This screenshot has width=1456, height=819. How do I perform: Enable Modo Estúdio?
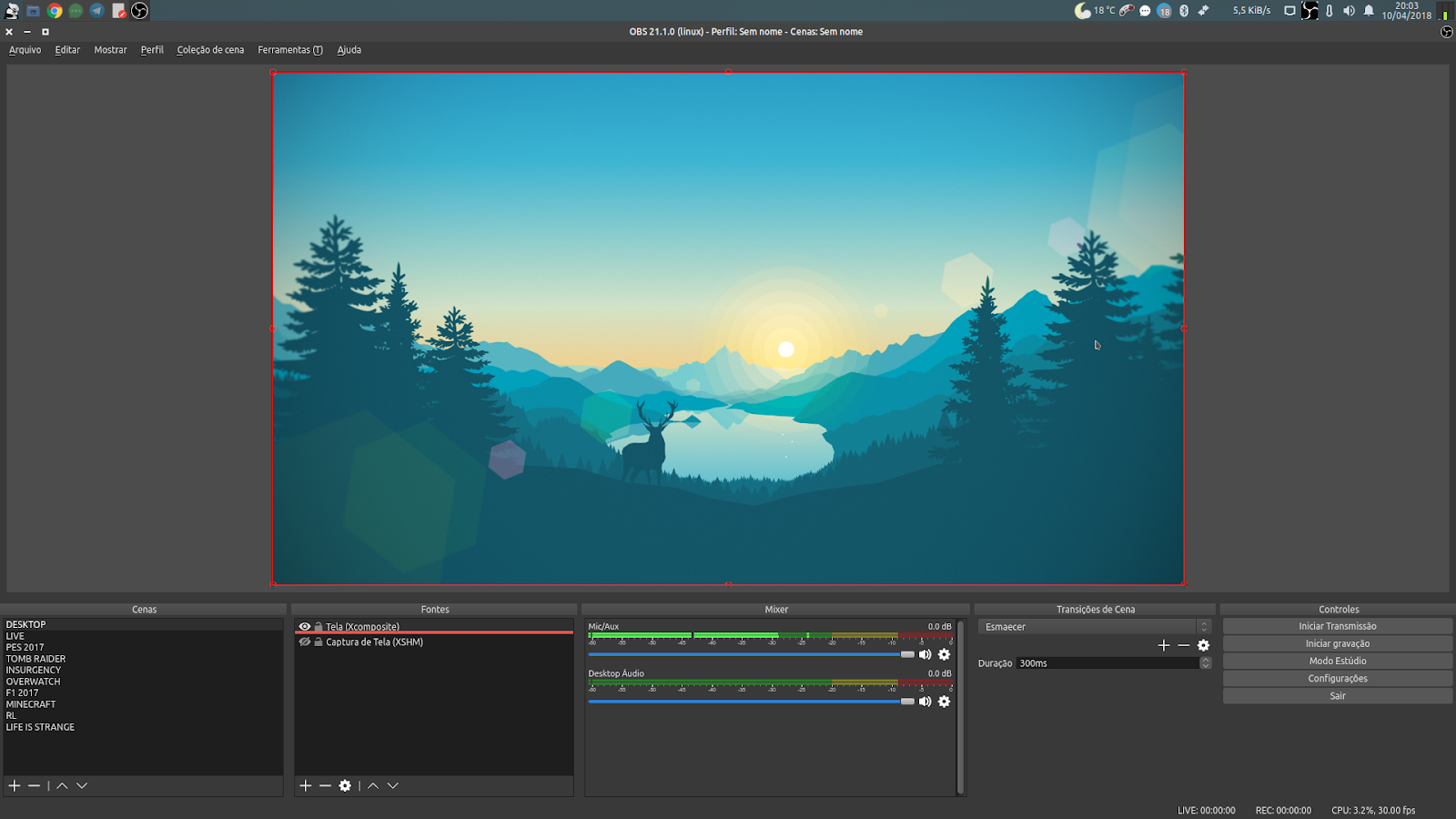[1338, 661]
